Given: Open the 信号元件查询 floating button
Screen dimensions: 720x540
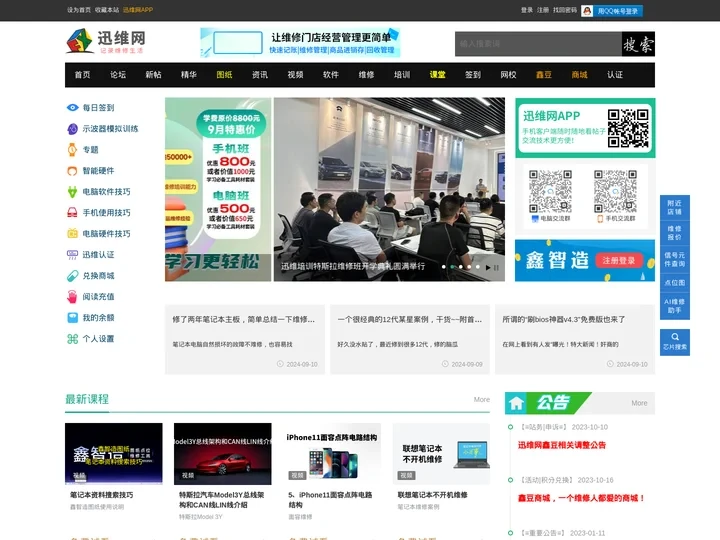Looking at the screenshot, I should (x=675, y=259).
